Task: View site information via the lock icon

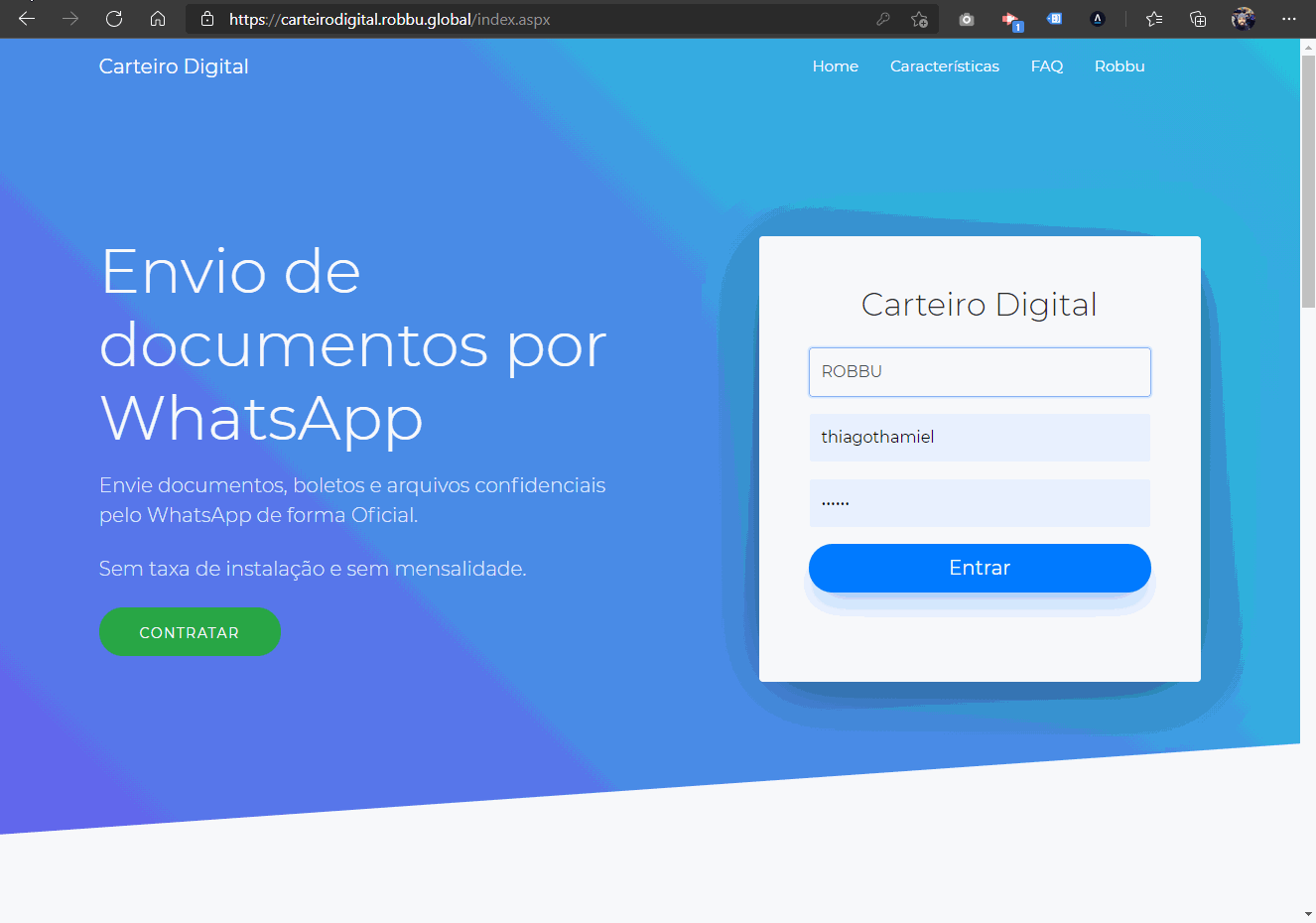Action: click(x=207, y=19)
